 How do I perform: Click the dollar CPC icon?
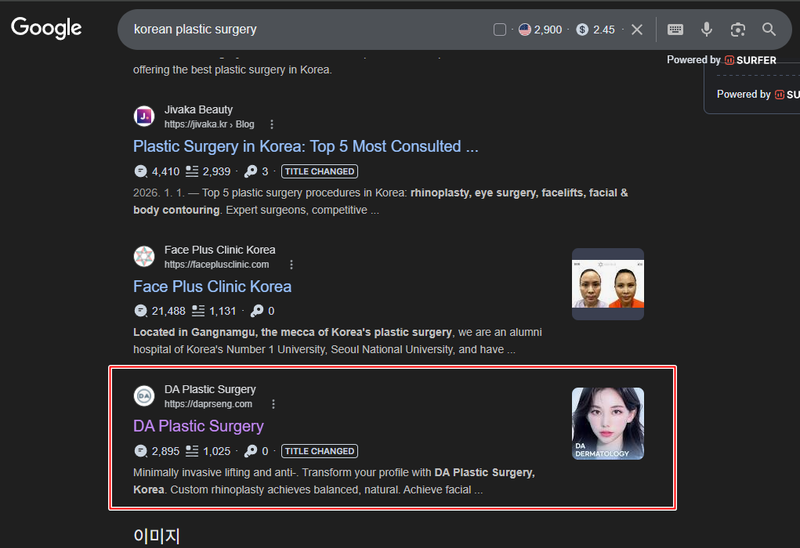(x=582, y=30)
